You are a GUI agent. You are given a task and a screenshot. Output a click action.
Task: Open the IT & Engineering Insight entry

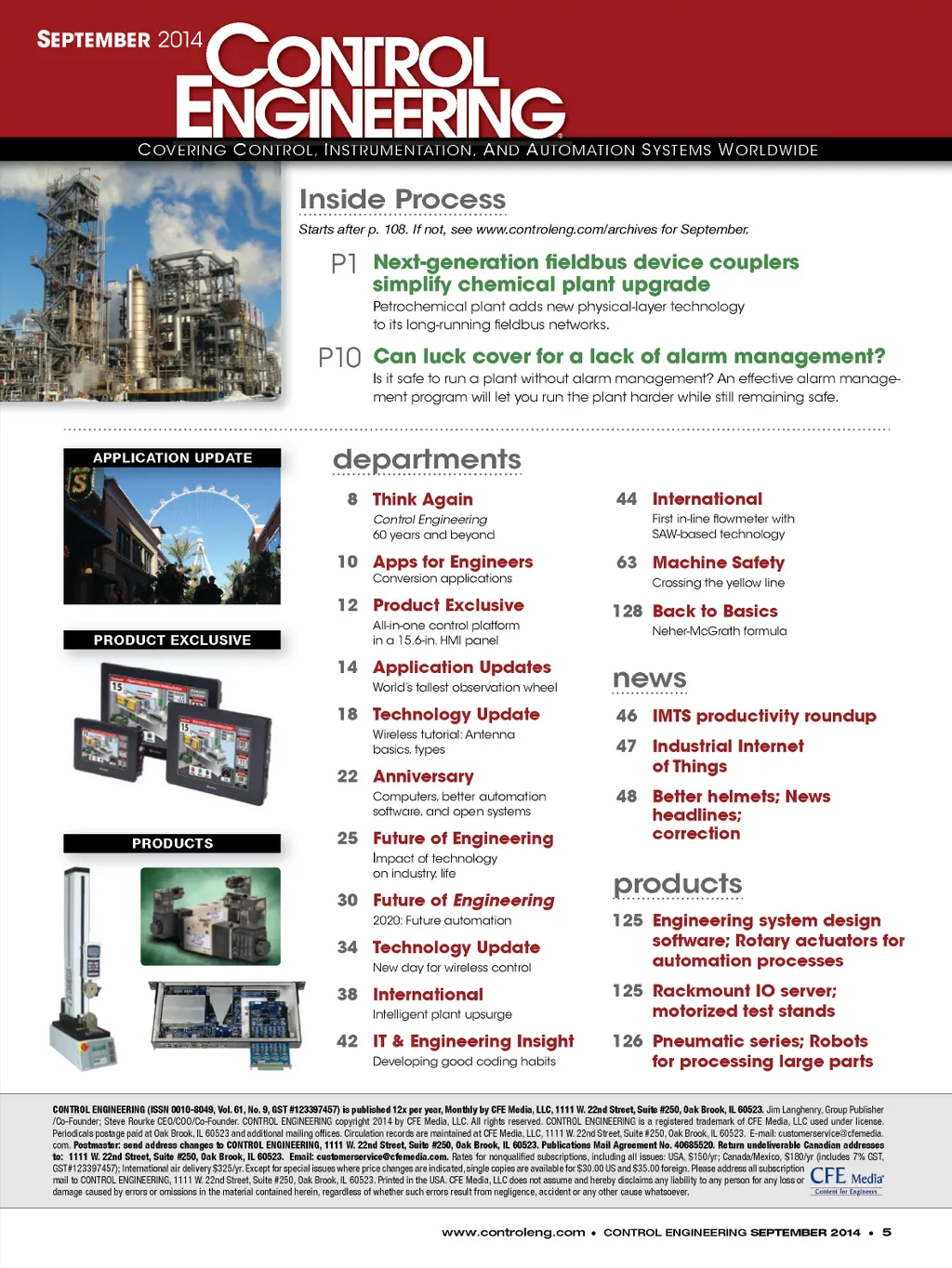point(472,1042)
